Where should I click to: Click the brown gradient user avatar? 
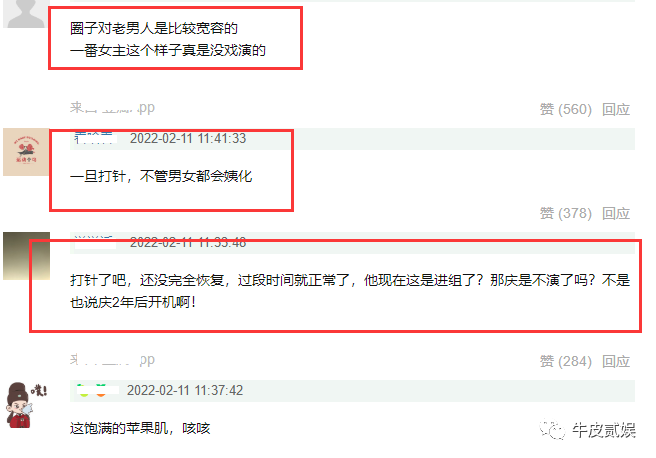26,256
